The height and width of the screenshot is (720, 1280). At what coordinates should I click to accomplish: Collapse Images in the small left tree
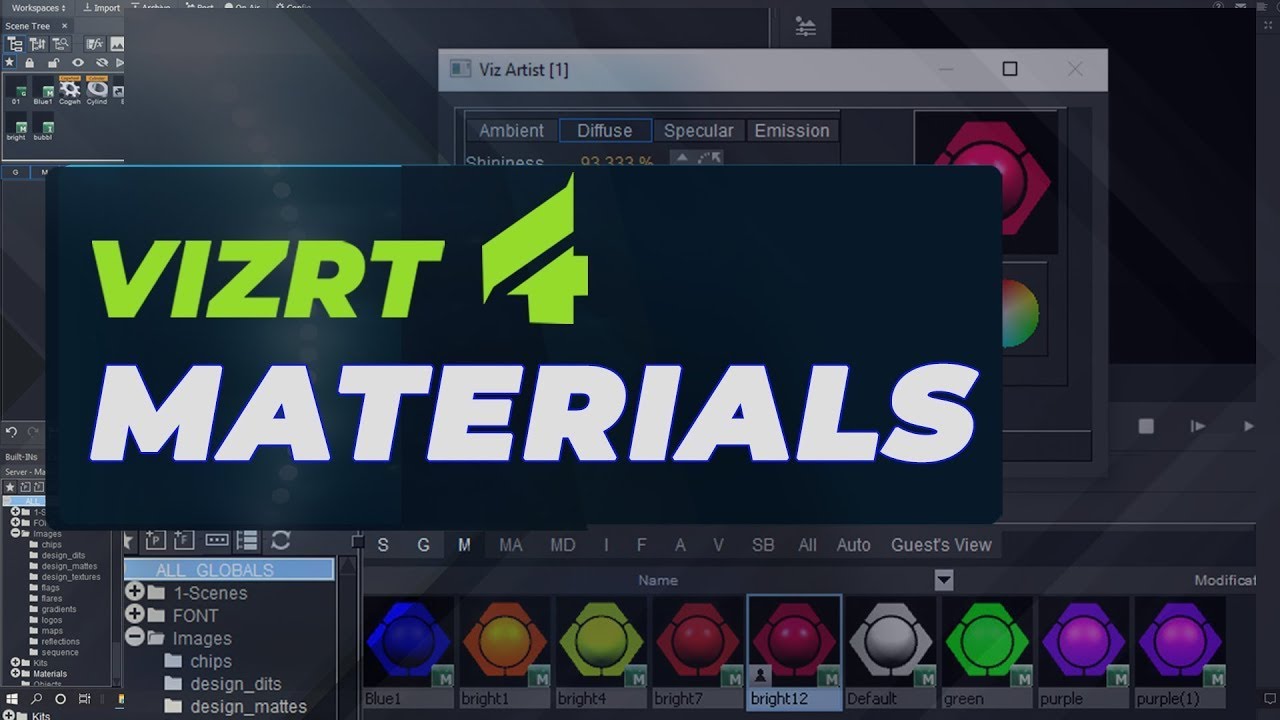(15, 533)
